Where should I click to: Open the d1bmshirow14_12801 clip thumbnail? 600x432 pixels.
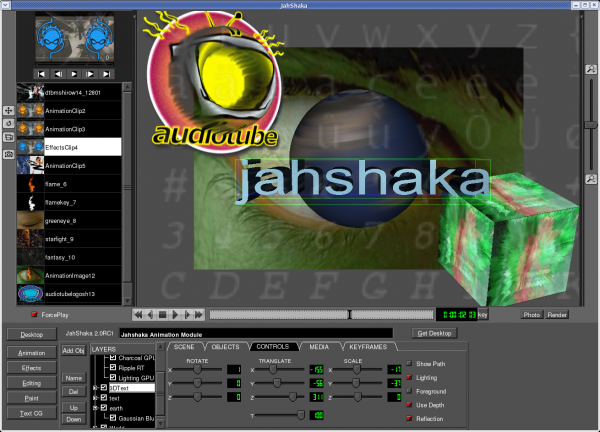[x=30, y=92]
